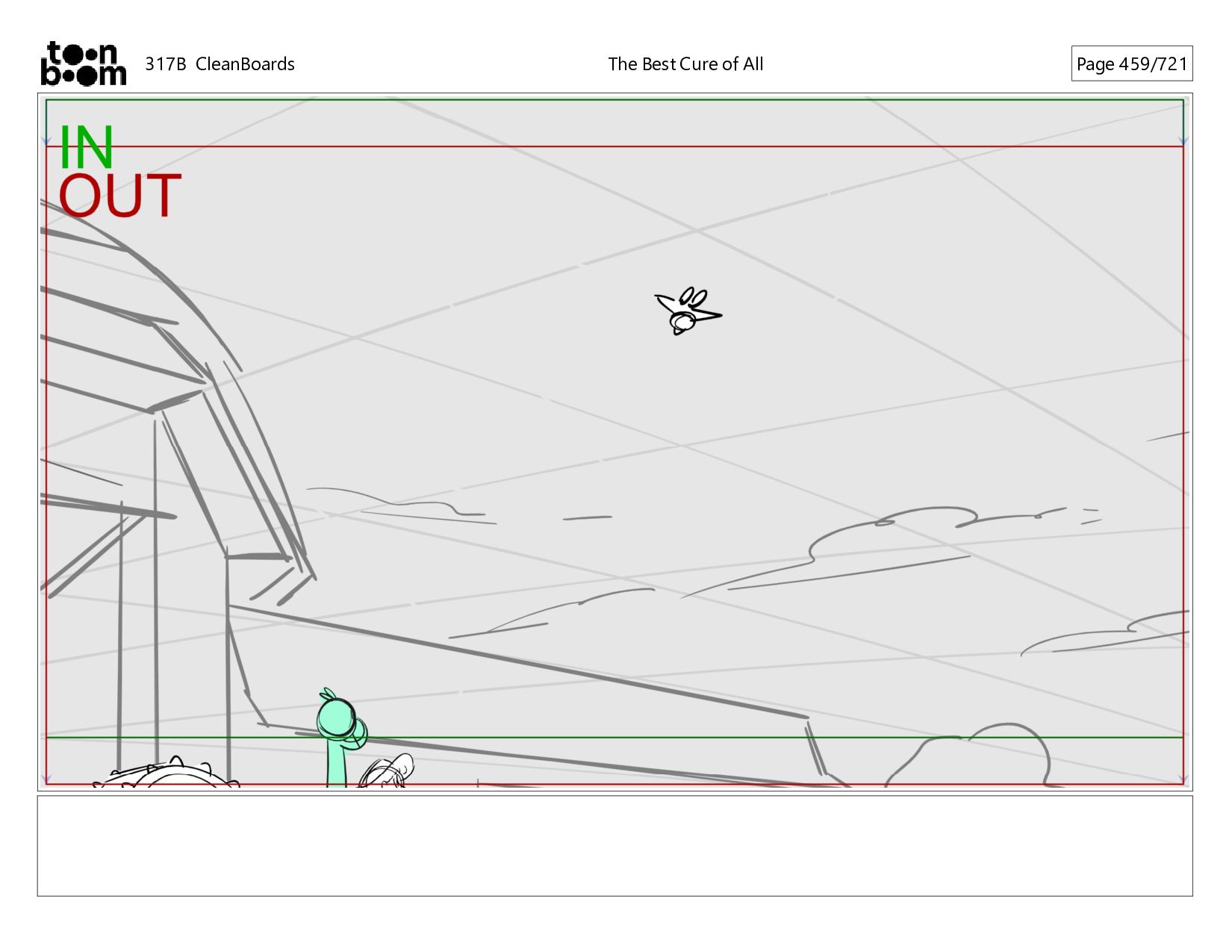Click the 'Page 459/721' page number box
The image size is (1232, 952).
1131,63
